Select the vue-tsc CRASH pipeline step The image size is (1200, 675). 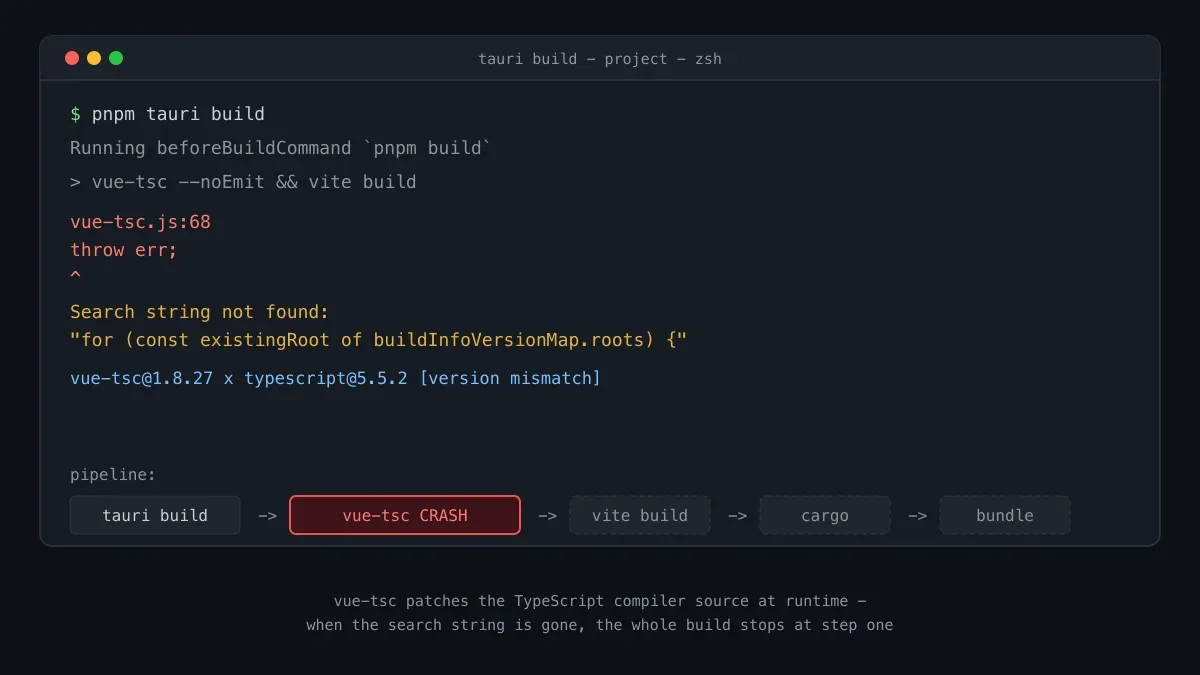click(x=405, y=515)
